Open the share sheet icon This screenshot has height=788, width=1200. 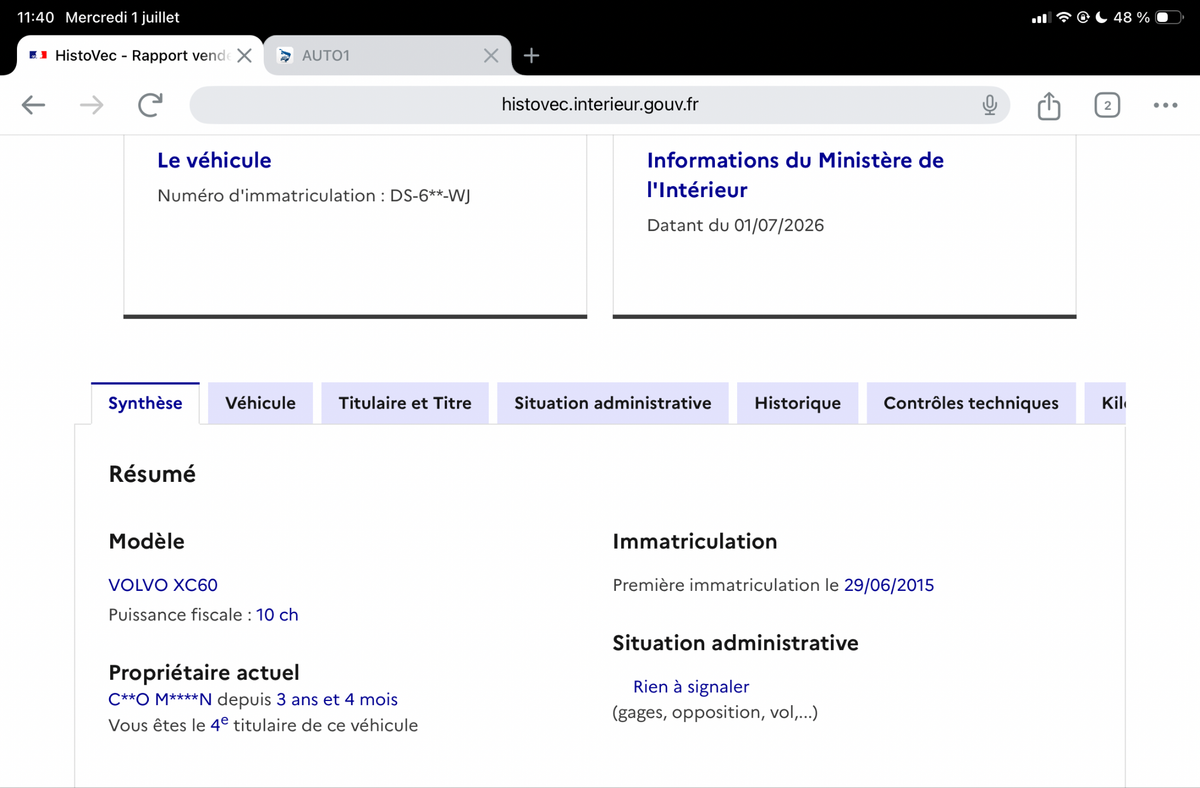point(1048,105)
